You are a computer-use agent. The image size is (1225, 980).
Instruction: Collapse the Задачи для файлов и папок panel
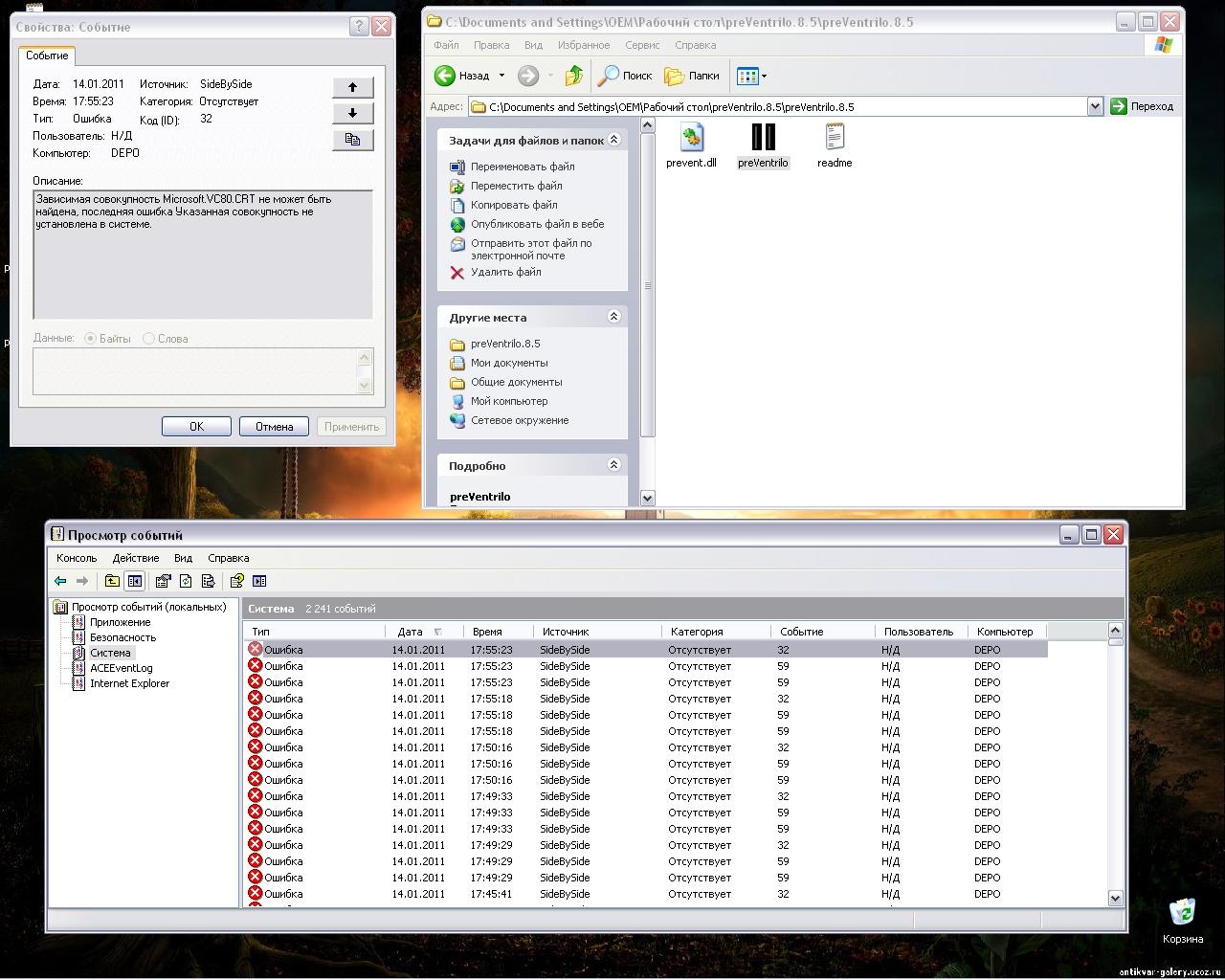[x=614, y=140]
